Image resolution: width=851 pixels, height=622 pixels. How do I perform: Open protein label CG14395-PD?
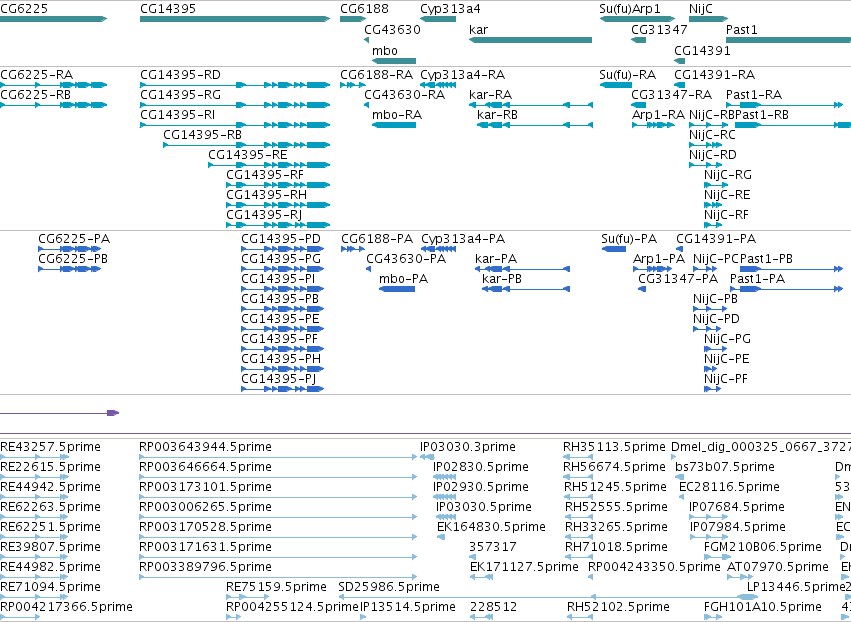click(x=281, y=239)
